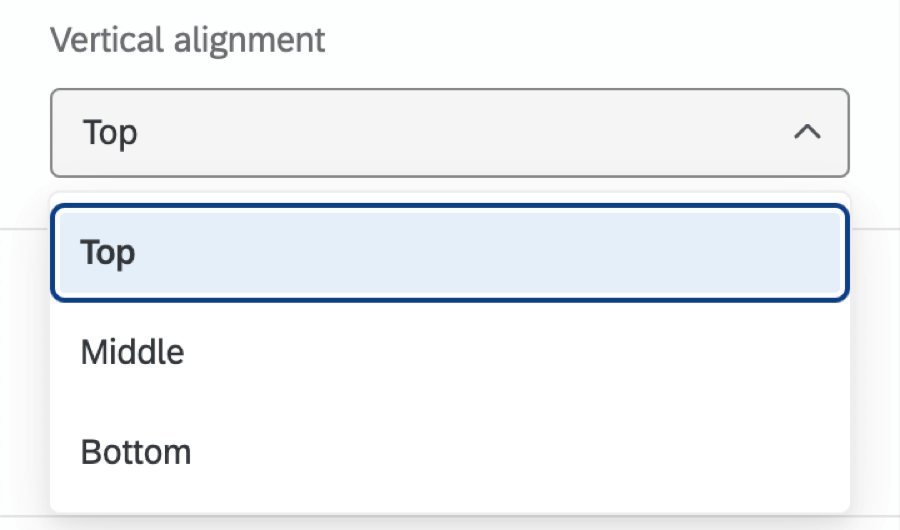Keep vertical alignment set to Top
The image size is (900, 530).
point(449,252)
